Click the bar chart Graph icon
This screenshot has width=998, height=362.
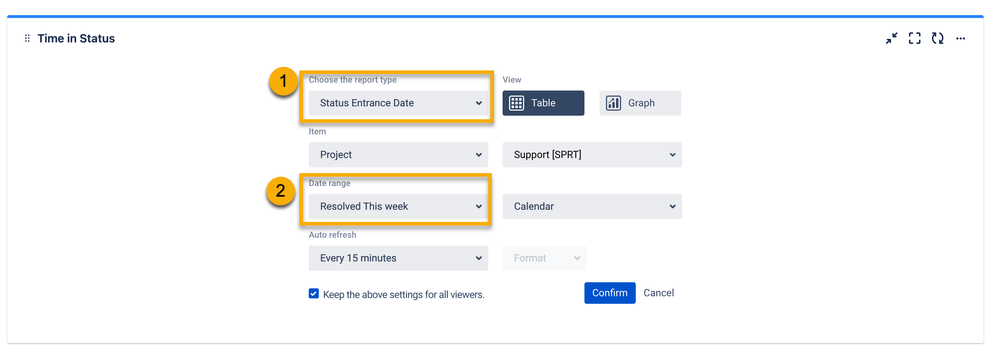(x=614, y=103)
